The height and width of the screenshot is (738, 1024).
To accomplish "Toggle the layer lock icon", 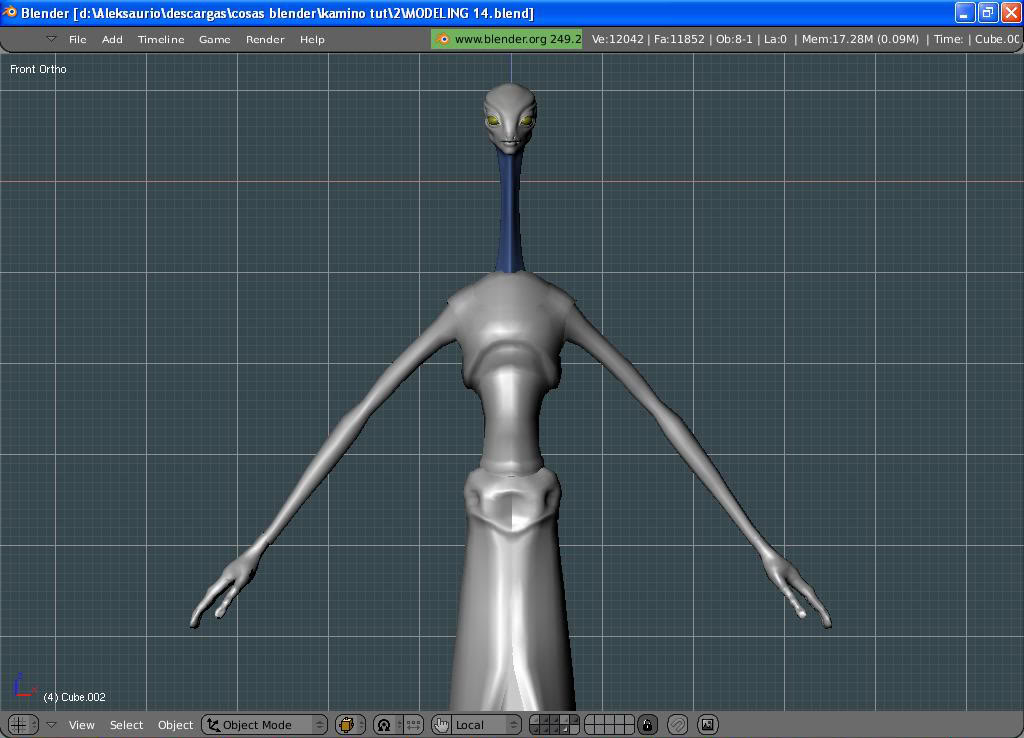I will click(x=647, y=725).
